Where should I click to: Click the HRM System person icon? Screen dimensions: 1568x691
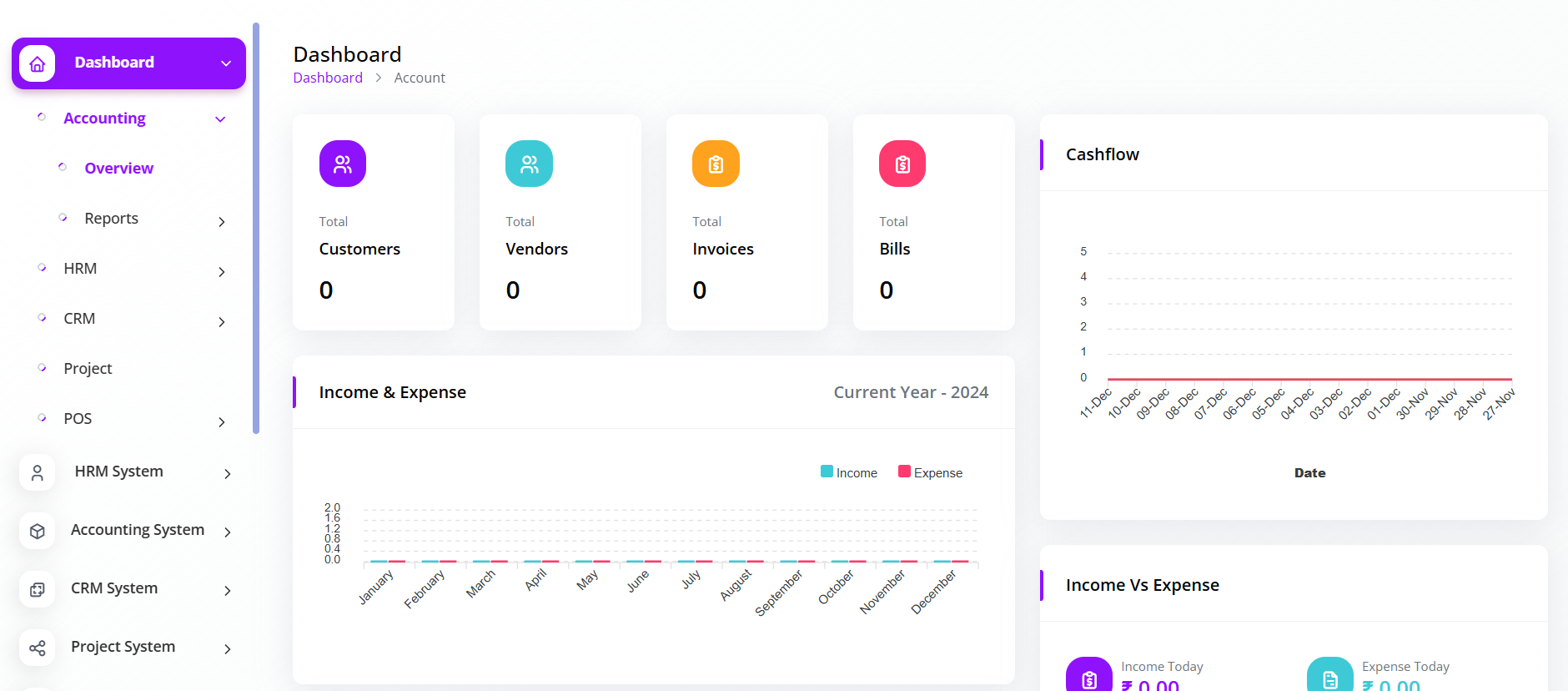[38, 473]
